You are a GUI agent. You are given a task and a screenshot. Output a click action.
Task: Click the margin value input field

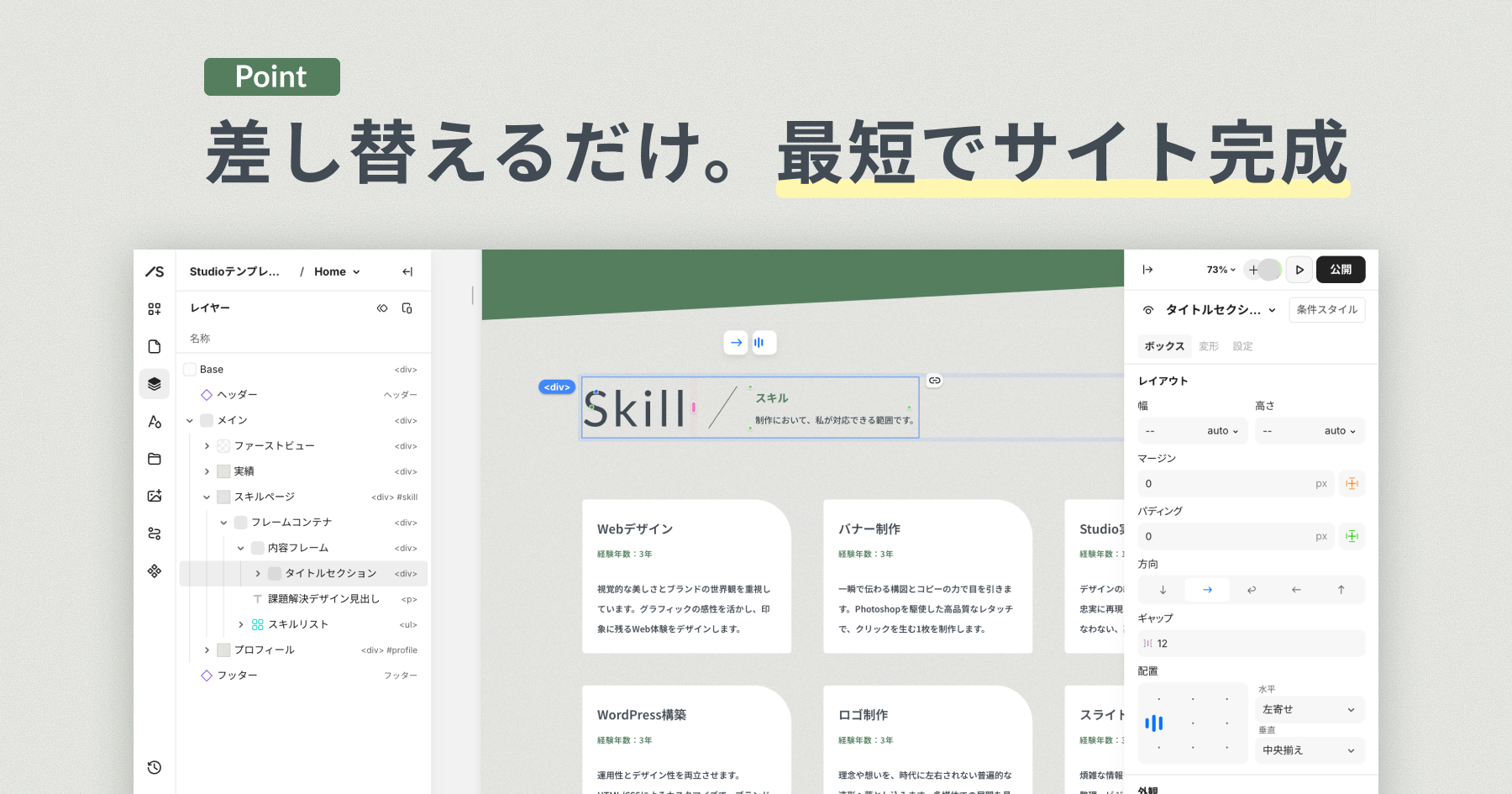[1236, 484]
